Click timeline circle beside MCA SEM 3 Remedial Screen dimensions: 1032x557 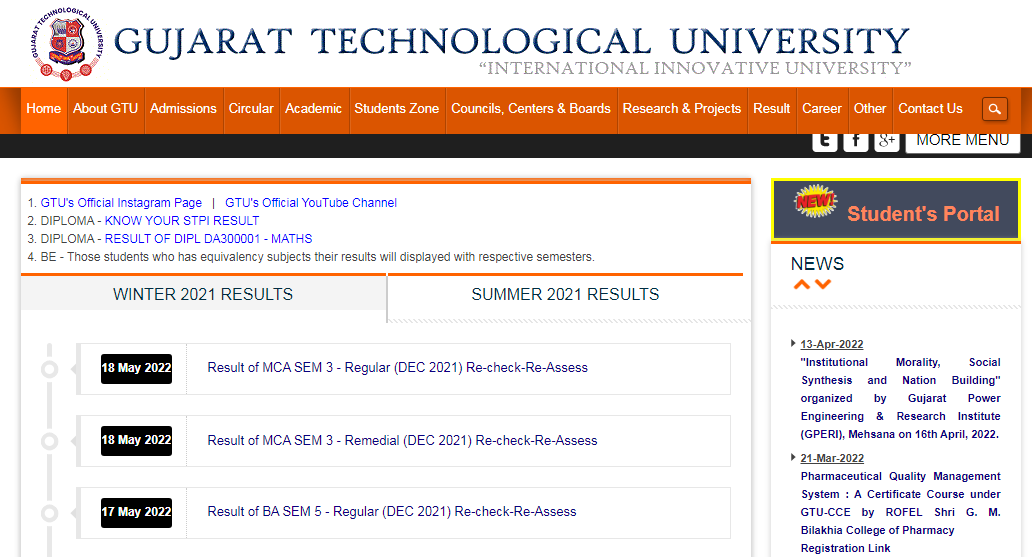pyautogui.click(x=49, y=441)
